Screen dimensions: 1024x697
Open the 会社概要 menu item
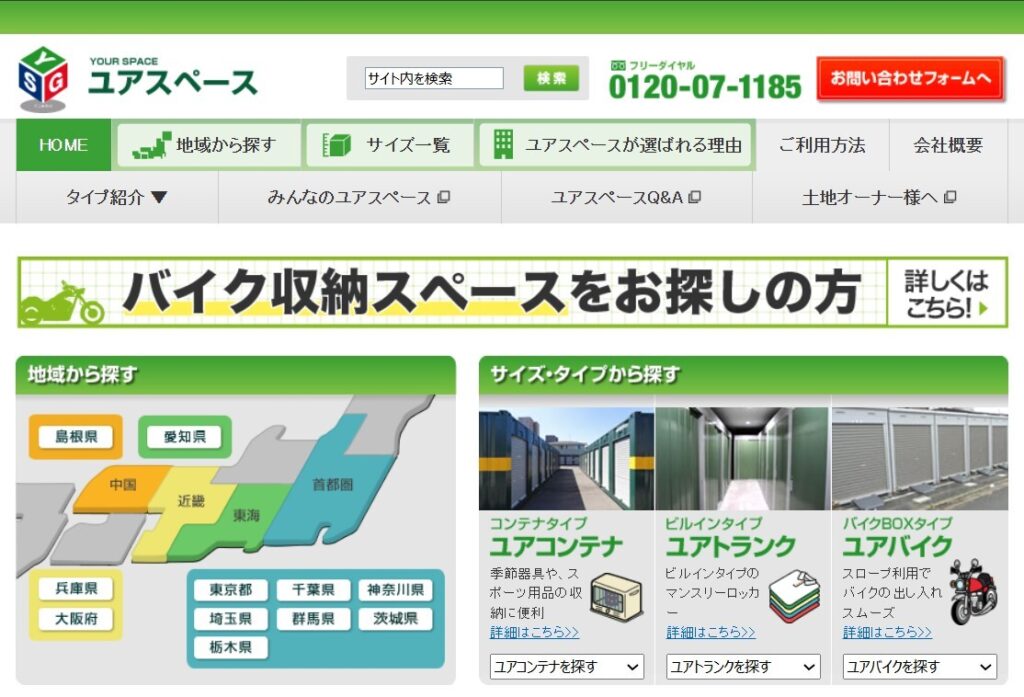point(948,144)
